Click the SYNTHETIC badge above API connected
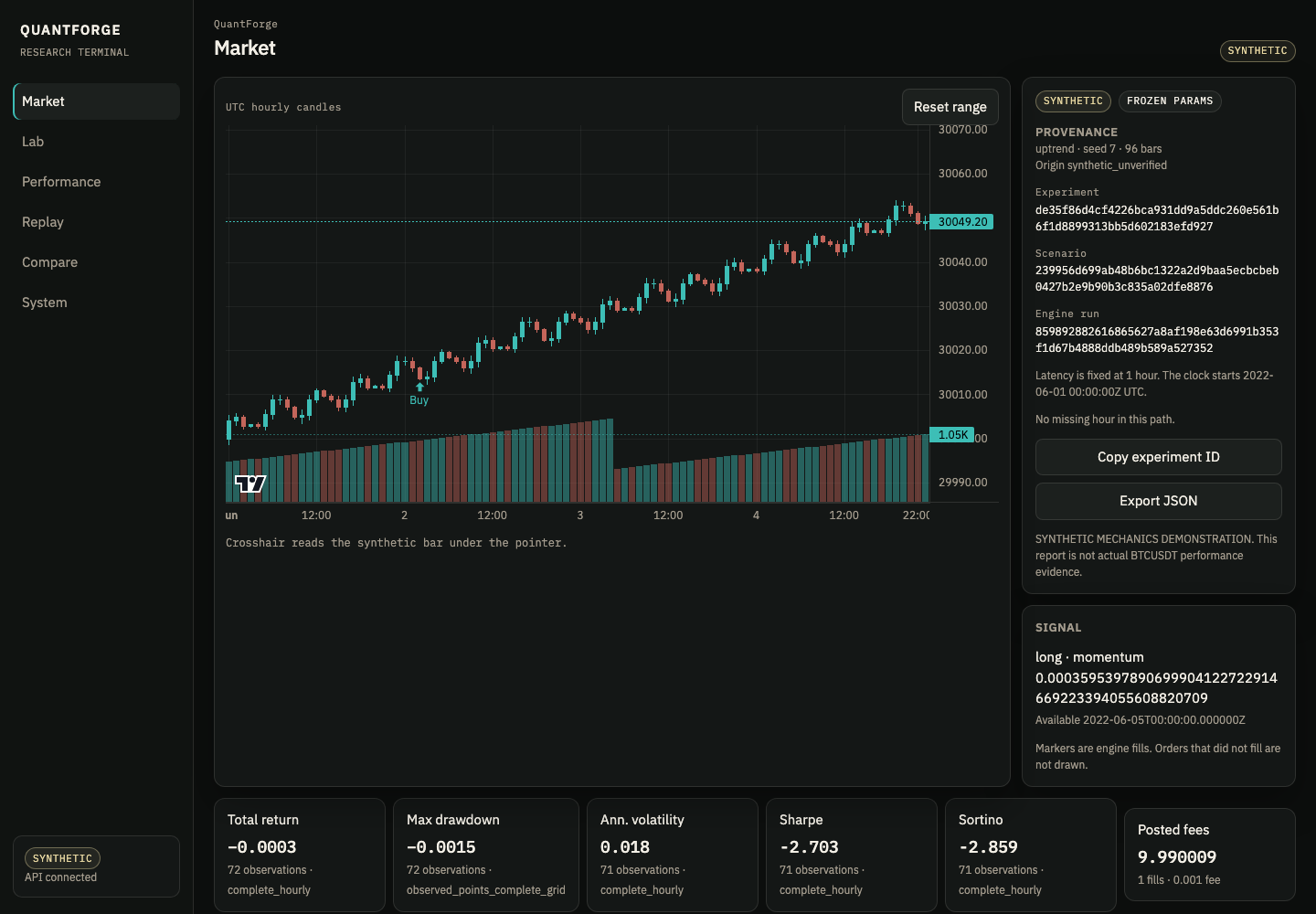The width and height of the screenshot is (1316, 914). tap(62, 858)
